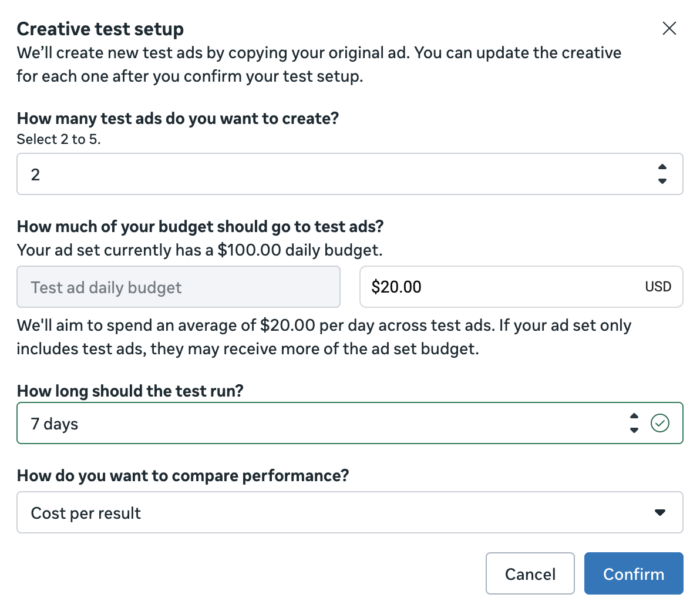Focus the $20.00 budget amount field

click(500, 287)
